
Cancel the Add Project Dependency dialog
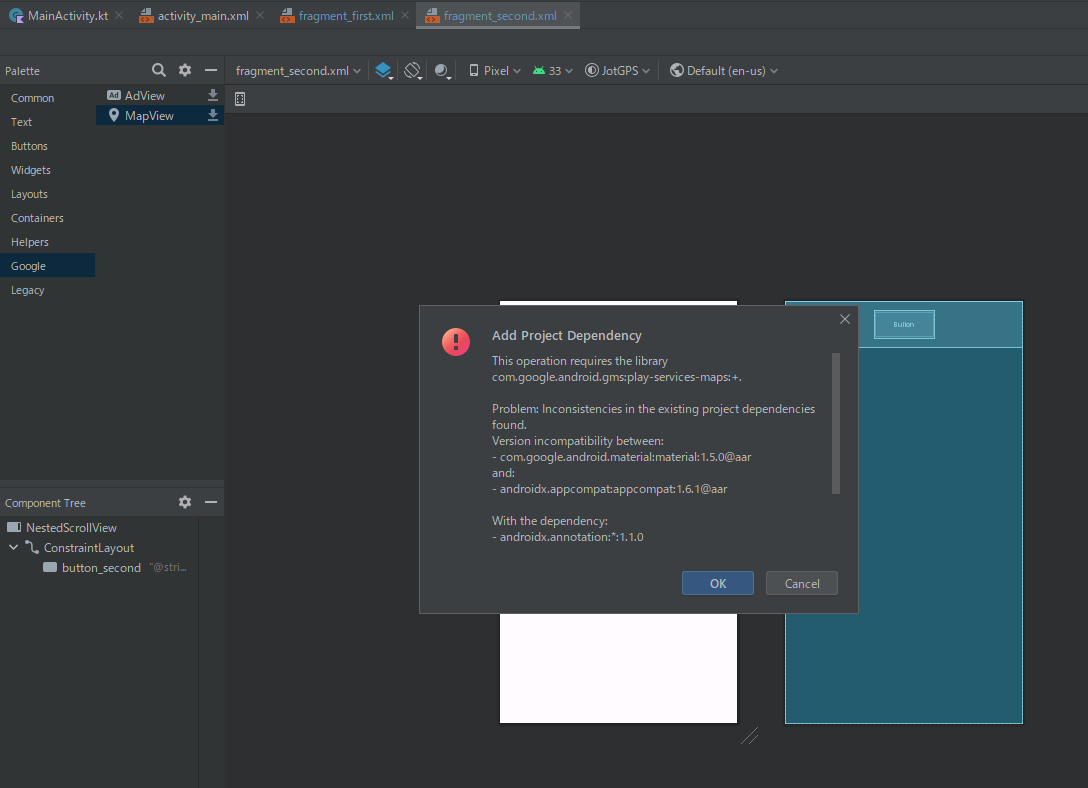click(x=801, y=583)
